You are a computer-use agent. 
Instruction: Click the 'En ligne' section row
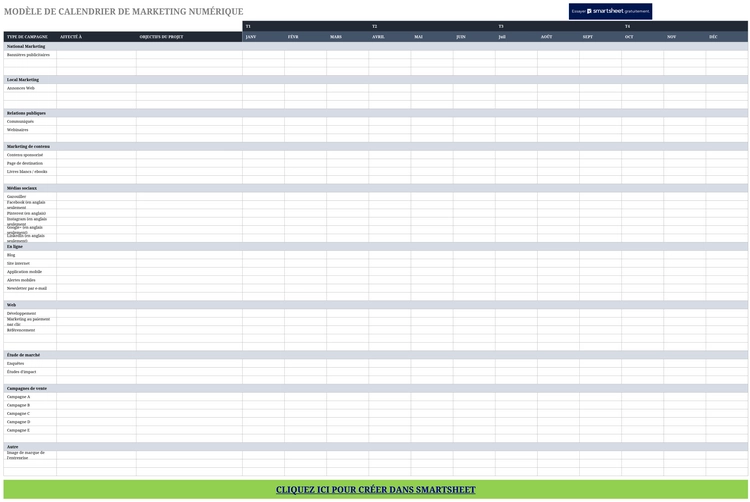pos(376,247)
